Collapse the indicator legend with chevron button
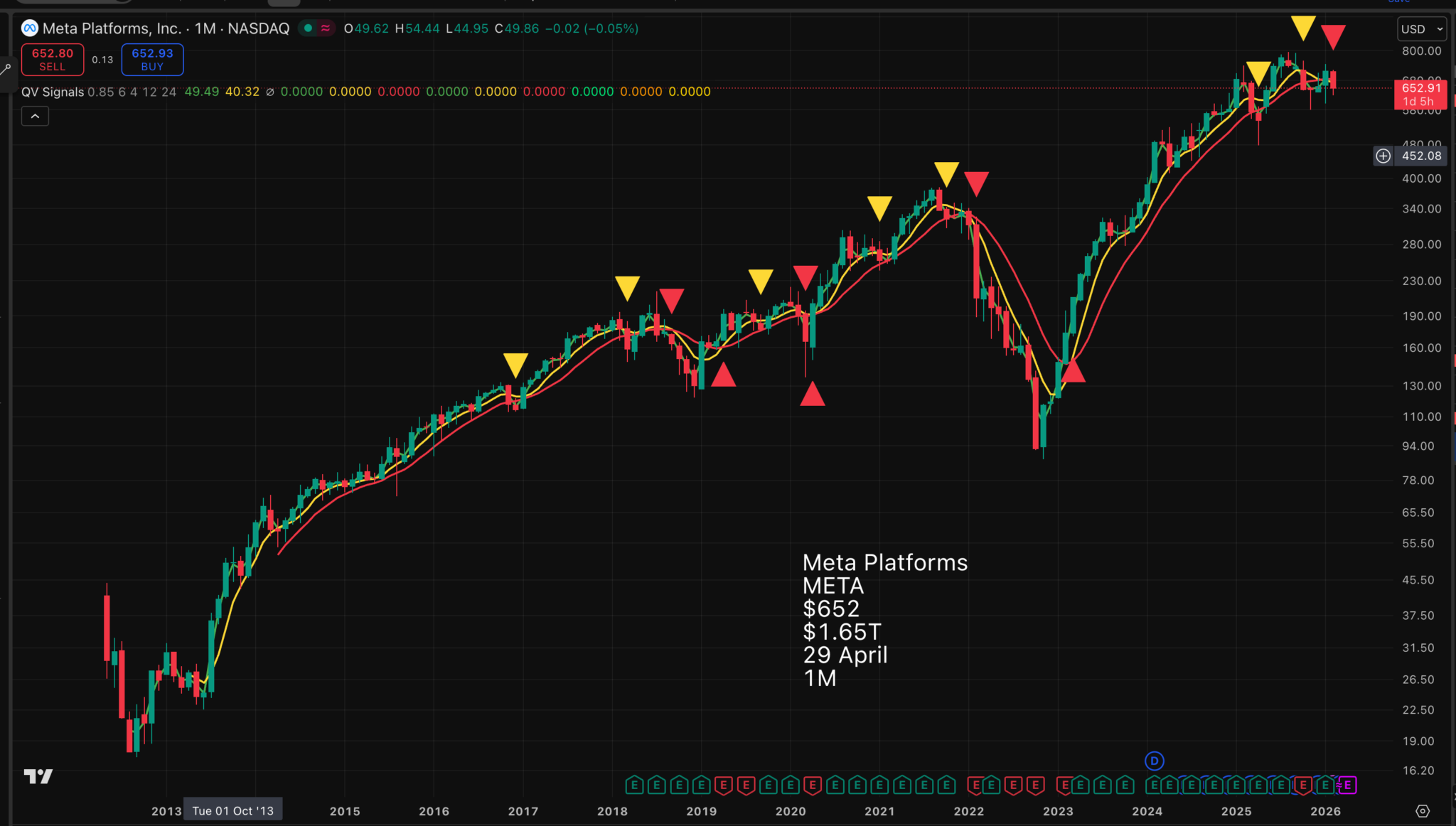The width and height of the screenshot is (1456, 826). point(35,116)
